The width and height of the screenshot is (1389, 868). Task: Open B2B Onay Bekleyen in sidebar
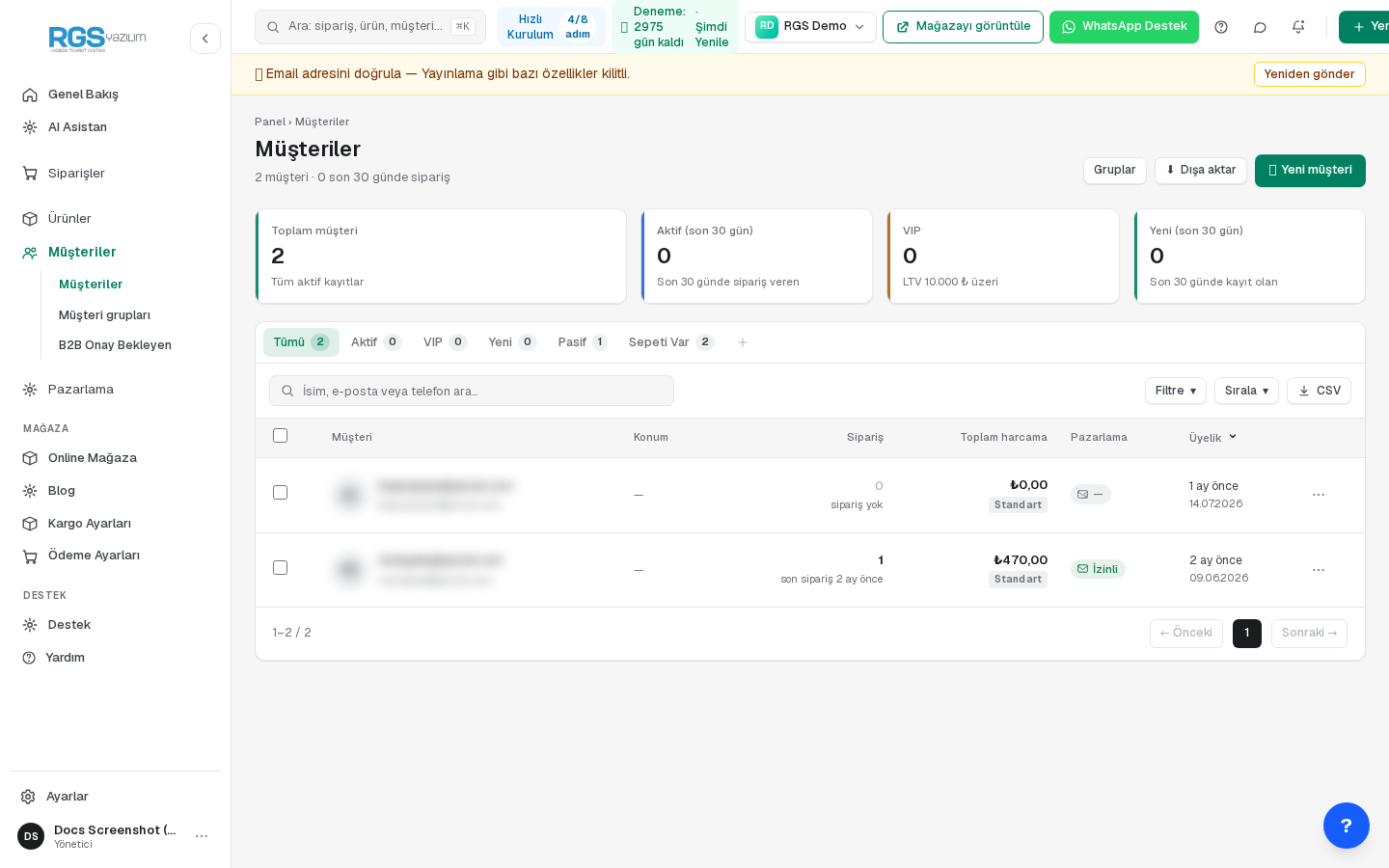(x=115, y=345)
